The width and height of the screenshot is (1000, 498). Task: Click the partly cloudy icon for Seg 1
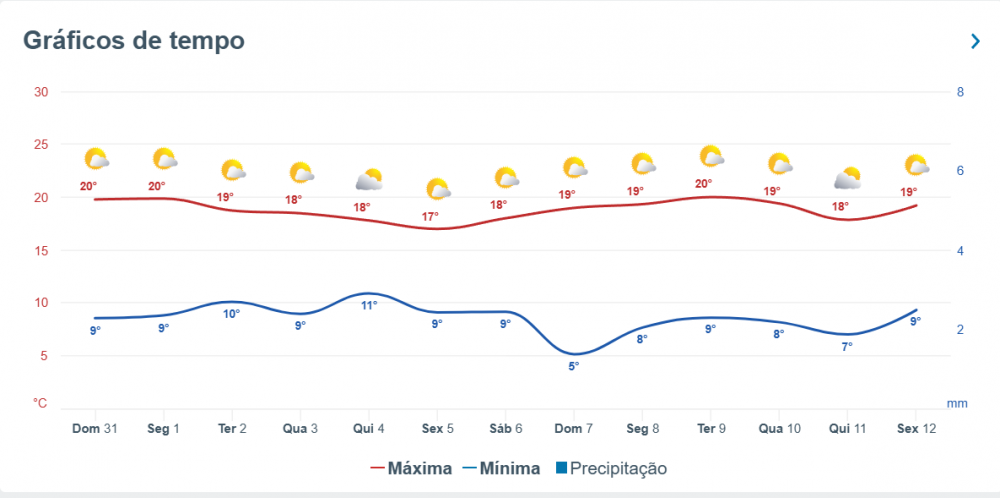[x=165, y=159]
